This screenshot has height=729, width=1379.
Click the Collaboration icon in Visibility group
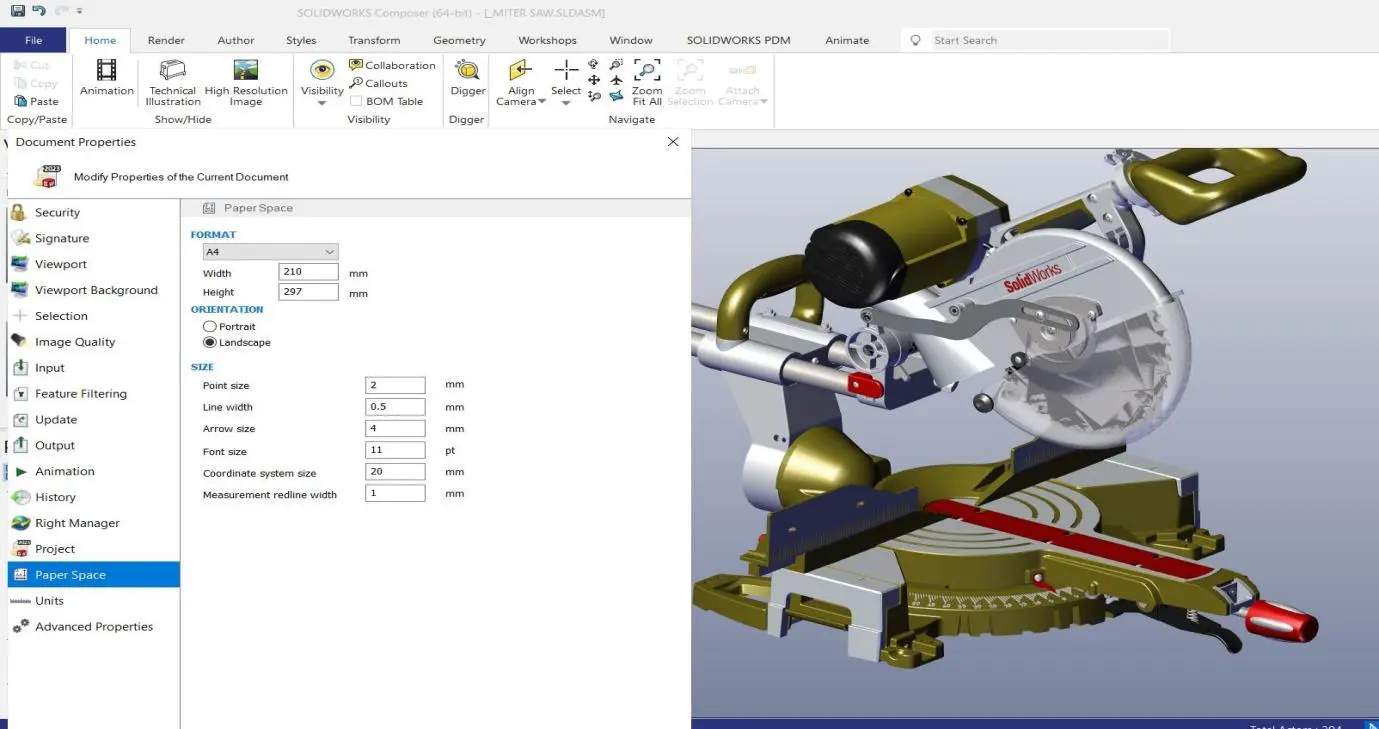click(356, 65)
